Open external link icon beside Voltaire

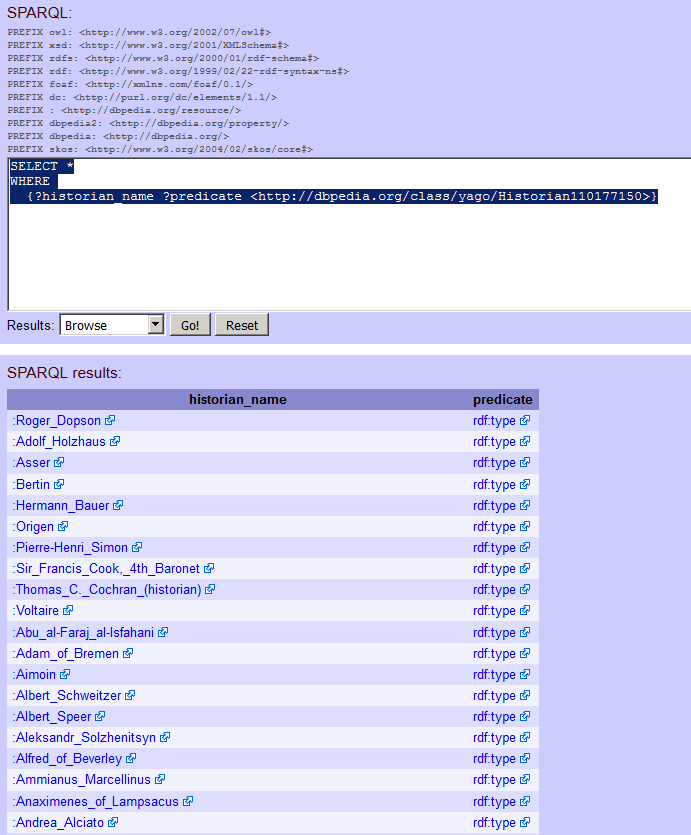[x=68, y=611]
